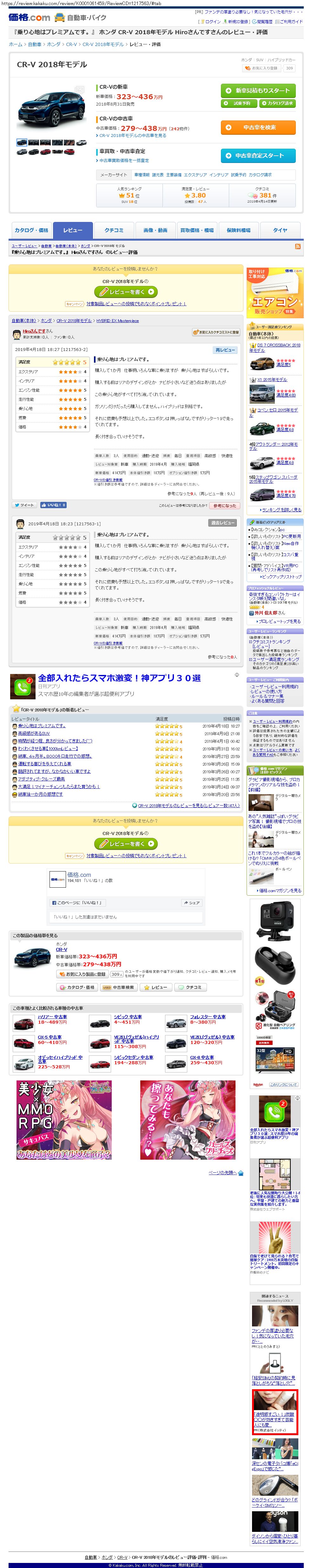Open the カタログ・価格 tab
Screen dimensions: 312x1568
point(31,231)
